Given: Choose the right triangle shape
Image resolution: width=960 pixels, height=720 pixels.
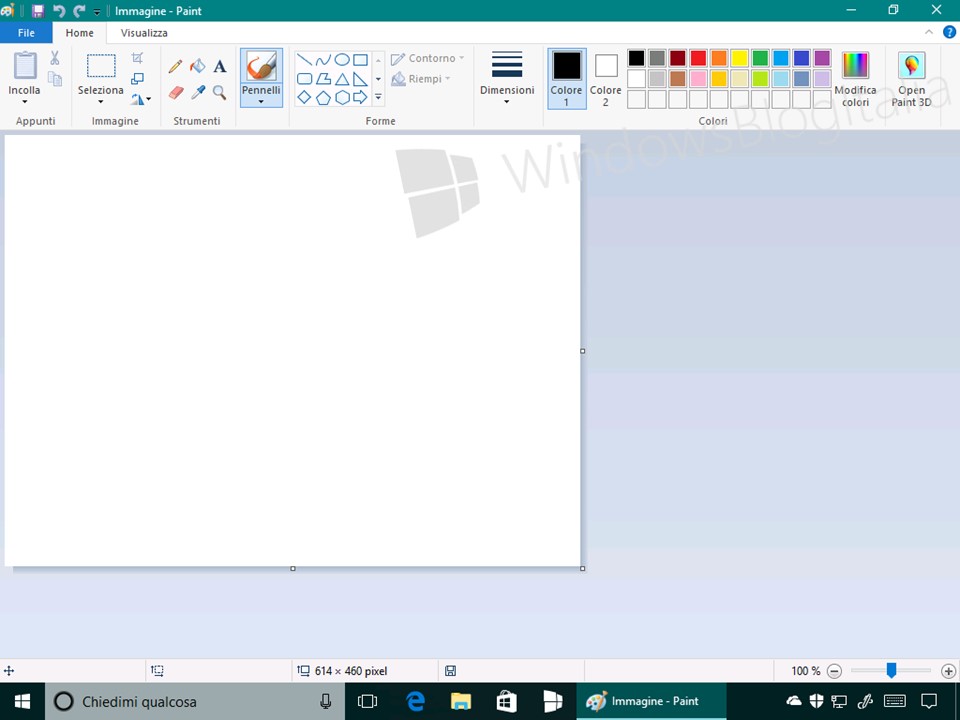Looking at the screenshot, I should [361, 78].
